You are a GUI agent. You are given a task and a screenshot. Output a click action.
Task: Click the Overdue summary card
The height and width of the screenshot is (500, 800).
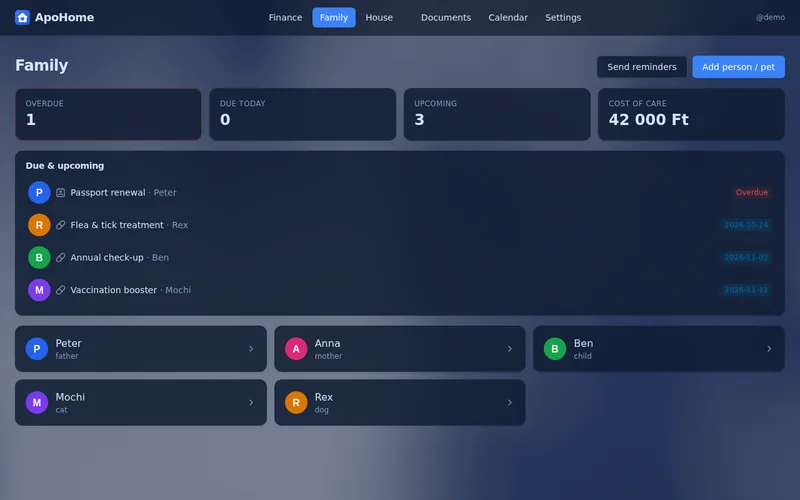[x=108, y=114]
